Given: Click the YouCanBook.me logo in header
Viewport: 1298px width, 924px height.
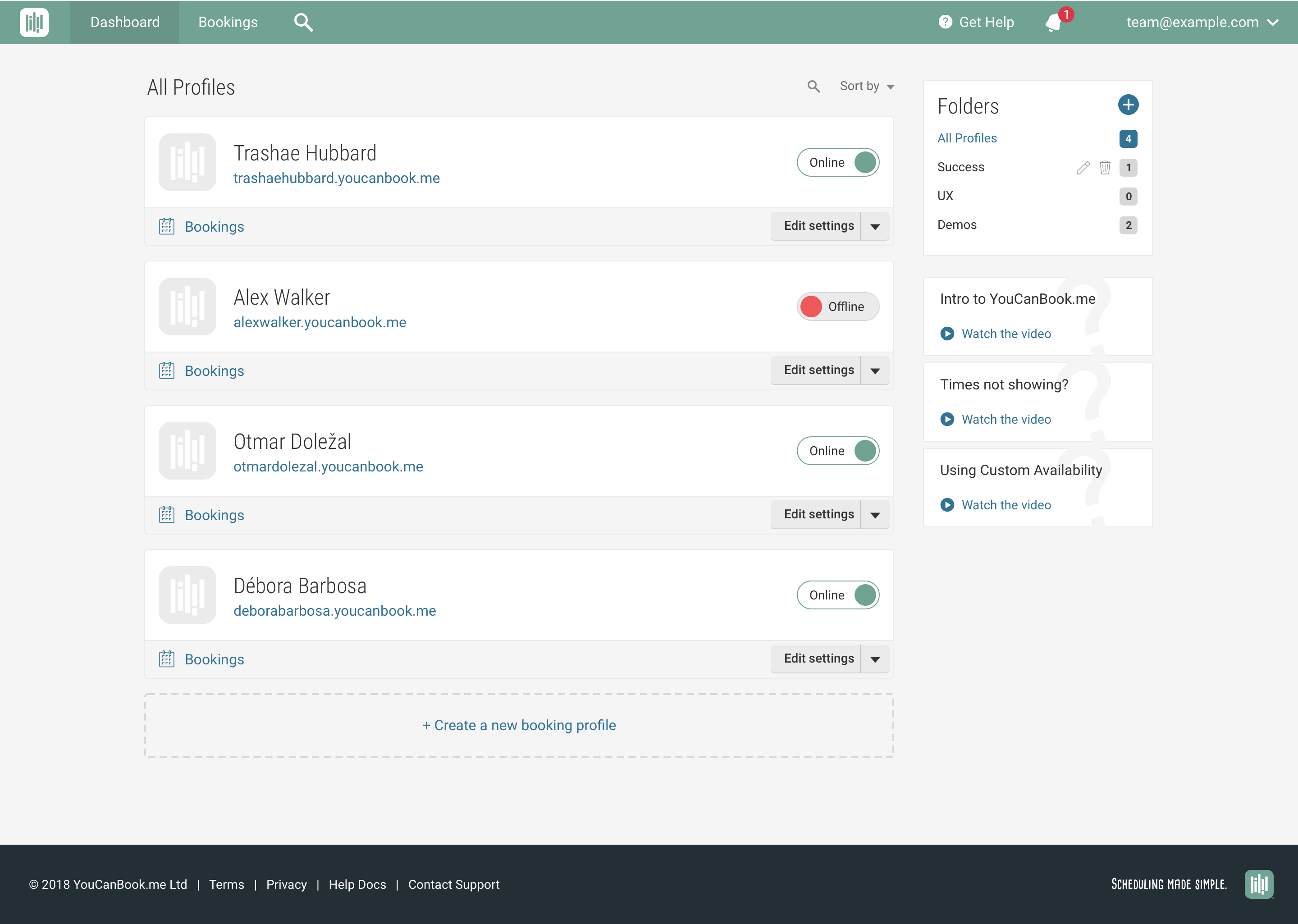Looking at the screenshot, I should point(34,22).
